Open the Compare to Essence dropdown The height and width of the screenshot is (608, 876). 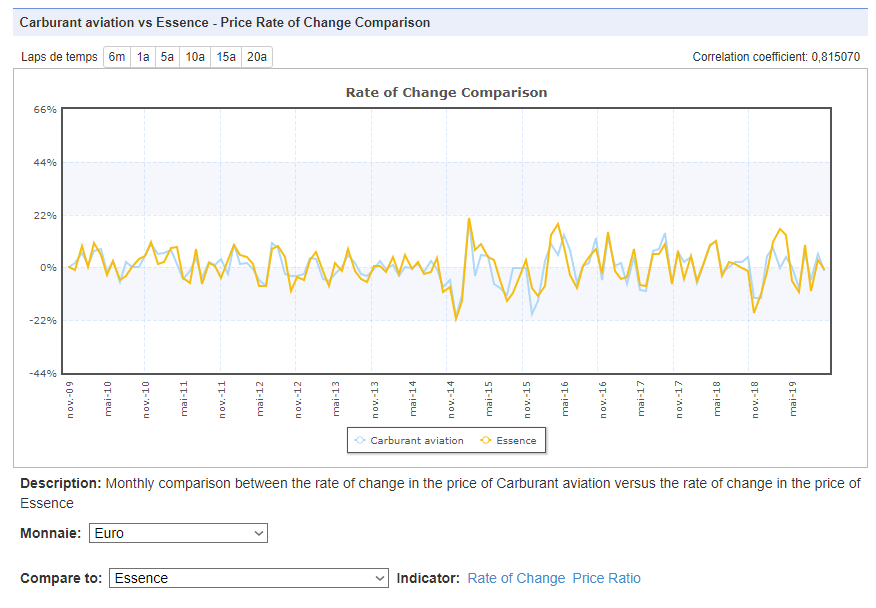click(x=249, y=578)
